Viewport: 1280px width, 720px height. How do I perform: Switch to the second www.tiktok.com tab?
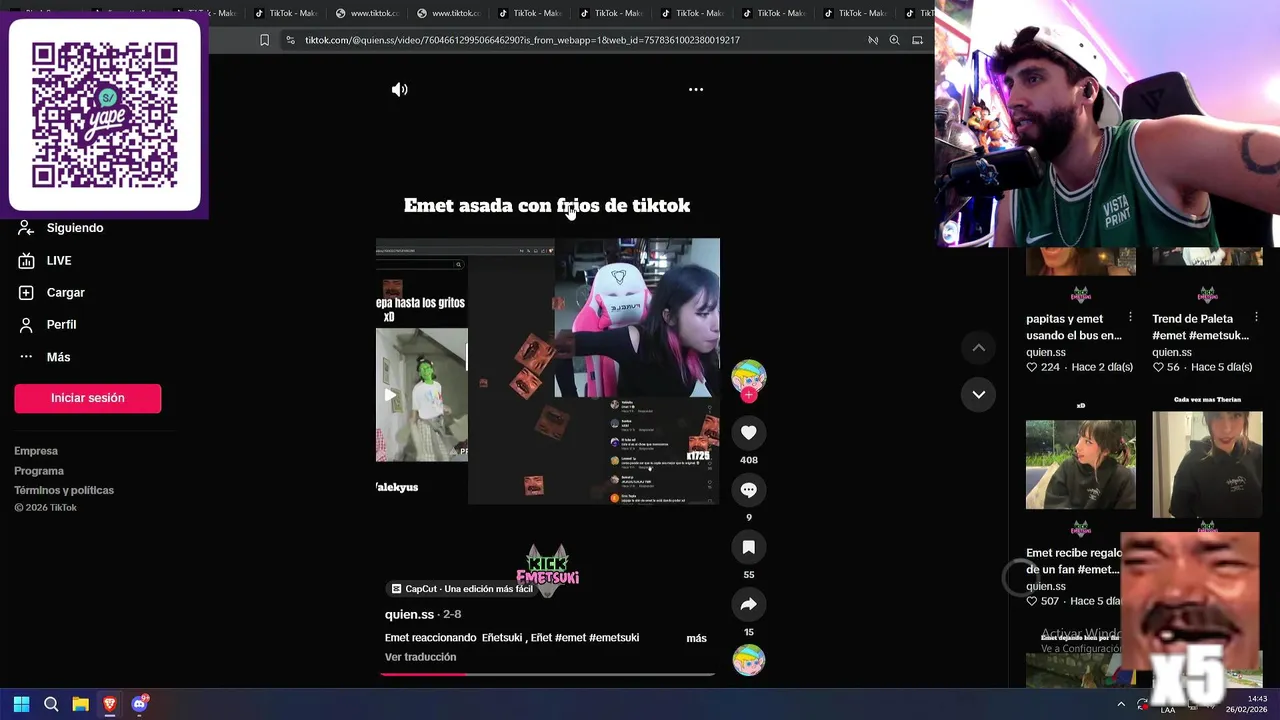448,13
